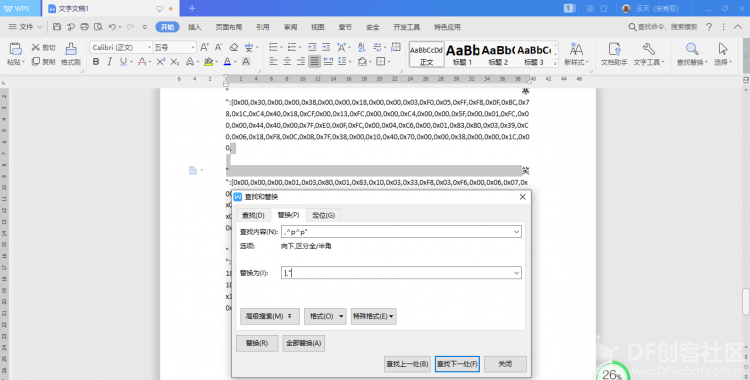Click the Sort icon
Screen dimensions: 750x380
click(x=362, y=47)
